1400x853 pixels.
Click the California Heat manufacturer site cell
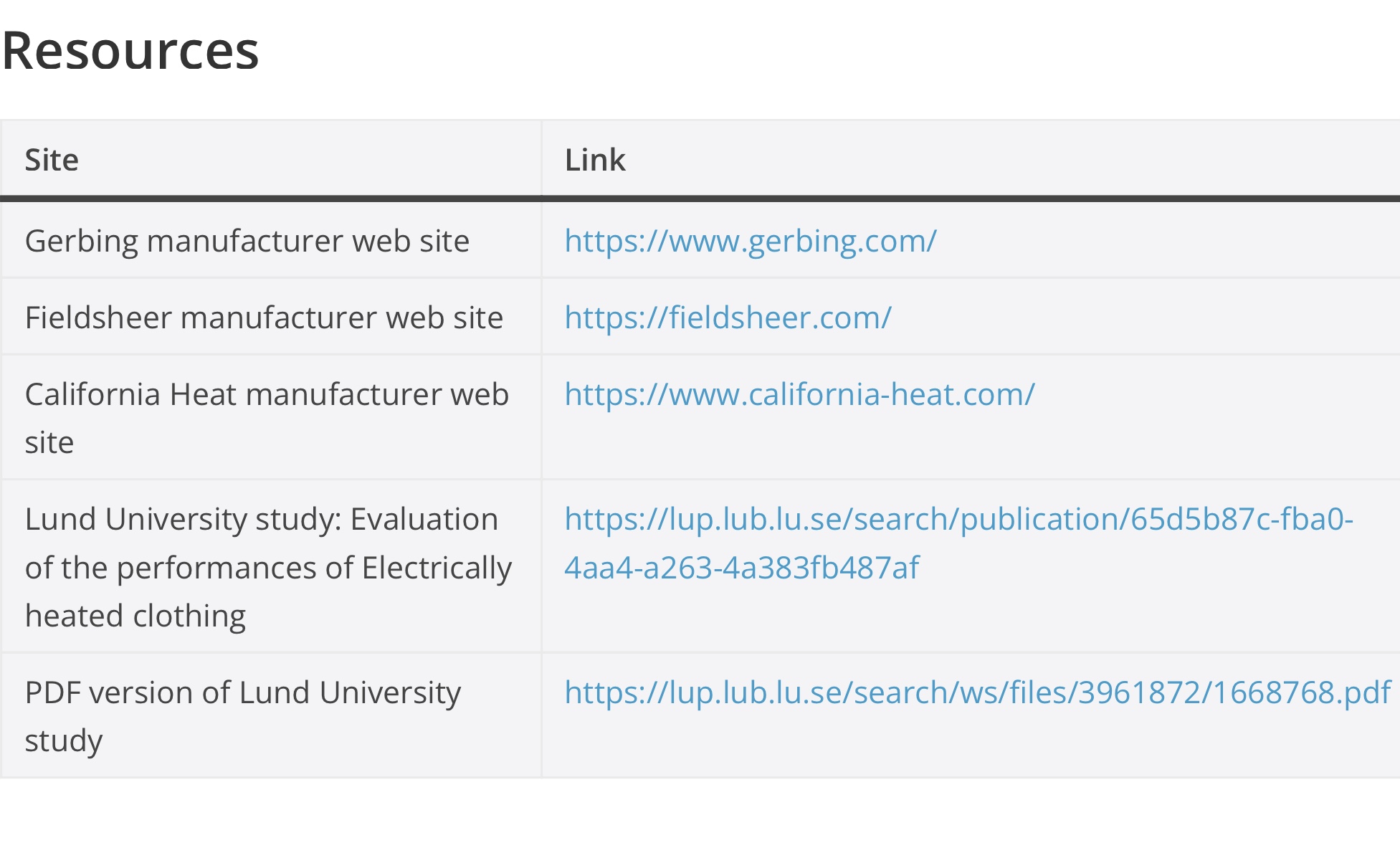[267, 418]
